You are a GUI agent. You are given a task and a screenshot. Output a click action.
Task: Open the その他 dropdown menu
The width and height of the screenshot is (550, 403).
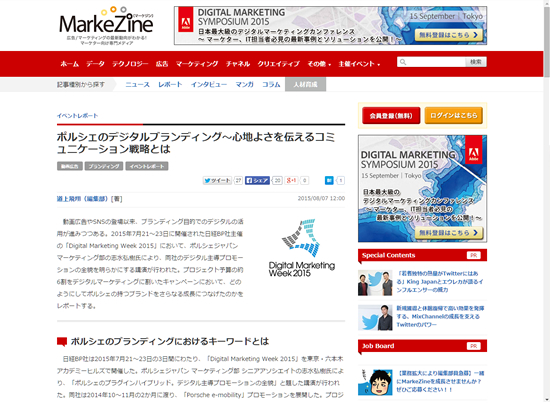tap(319, 64)
